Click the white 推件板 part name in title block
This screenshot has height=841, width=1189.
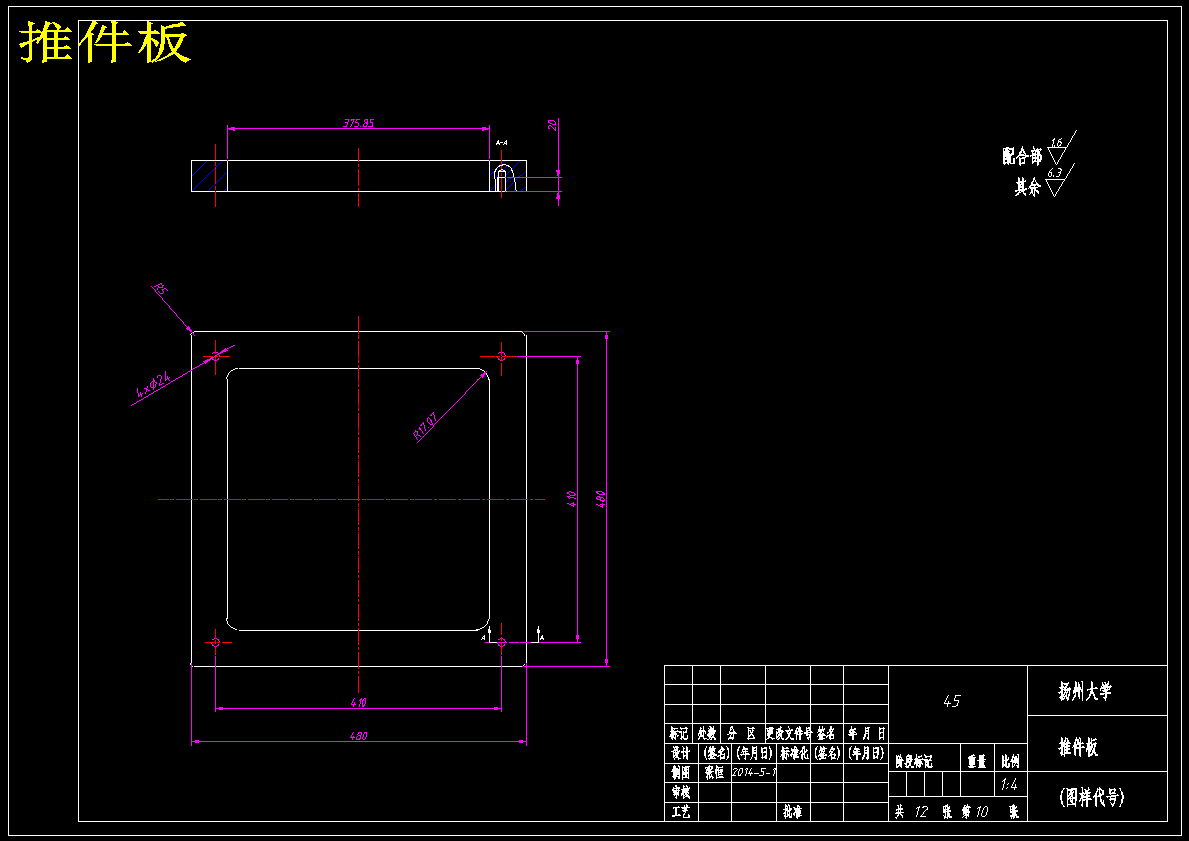click(x=1078, y=747)
